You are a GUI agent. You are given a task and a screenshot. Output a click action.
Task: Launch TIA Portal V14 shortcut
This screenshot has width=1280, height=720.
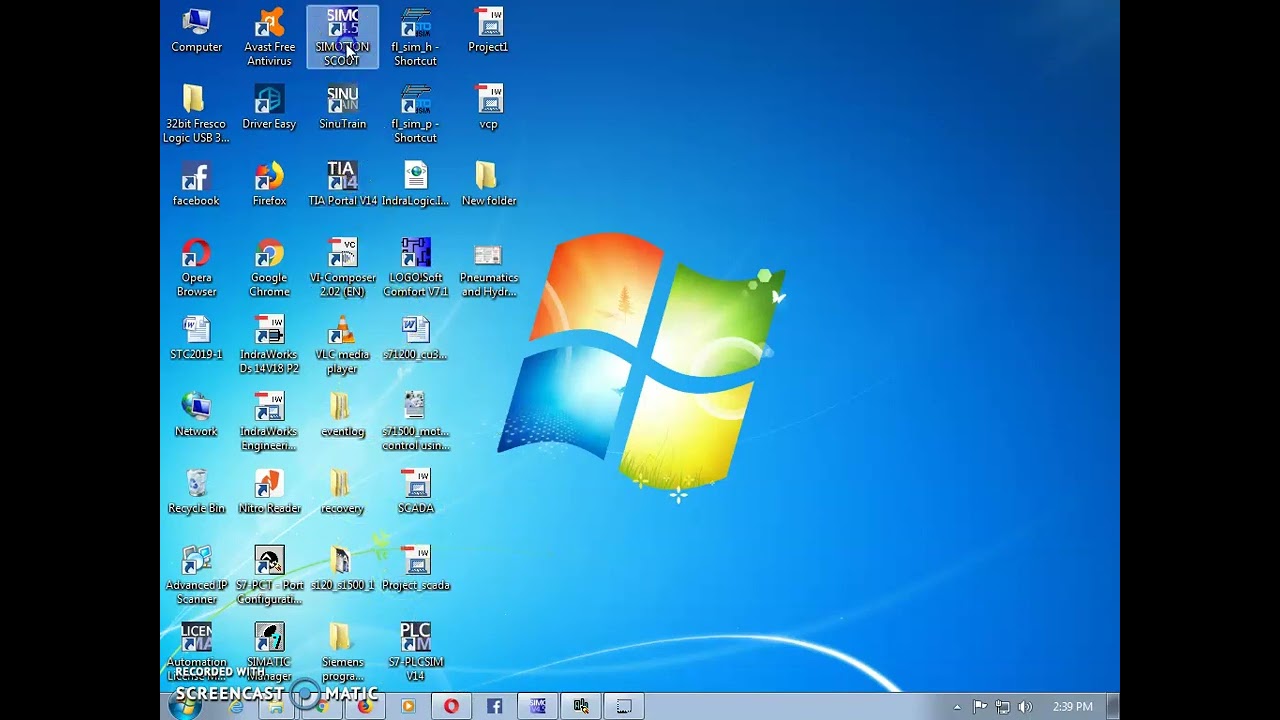pos(342,185)
